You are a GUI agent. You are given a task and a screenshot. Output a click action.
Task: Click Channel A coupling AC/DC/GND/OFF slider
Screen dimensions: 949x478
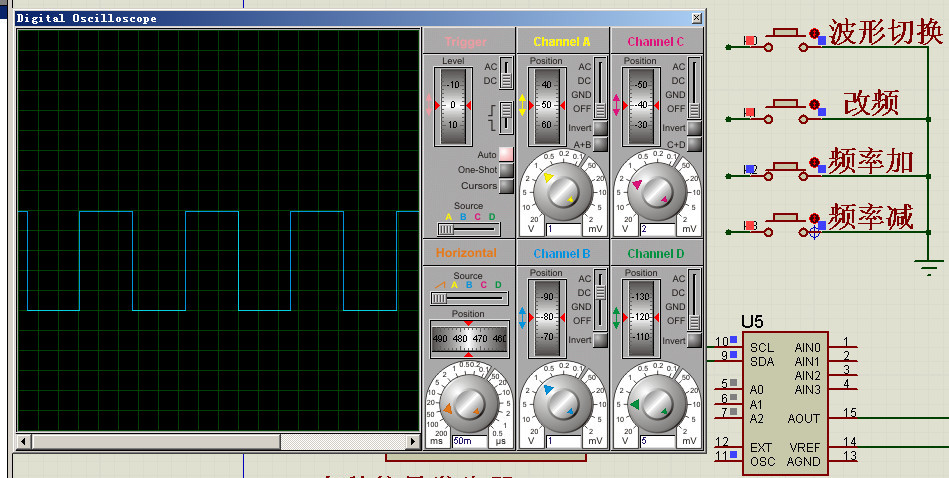600,88
